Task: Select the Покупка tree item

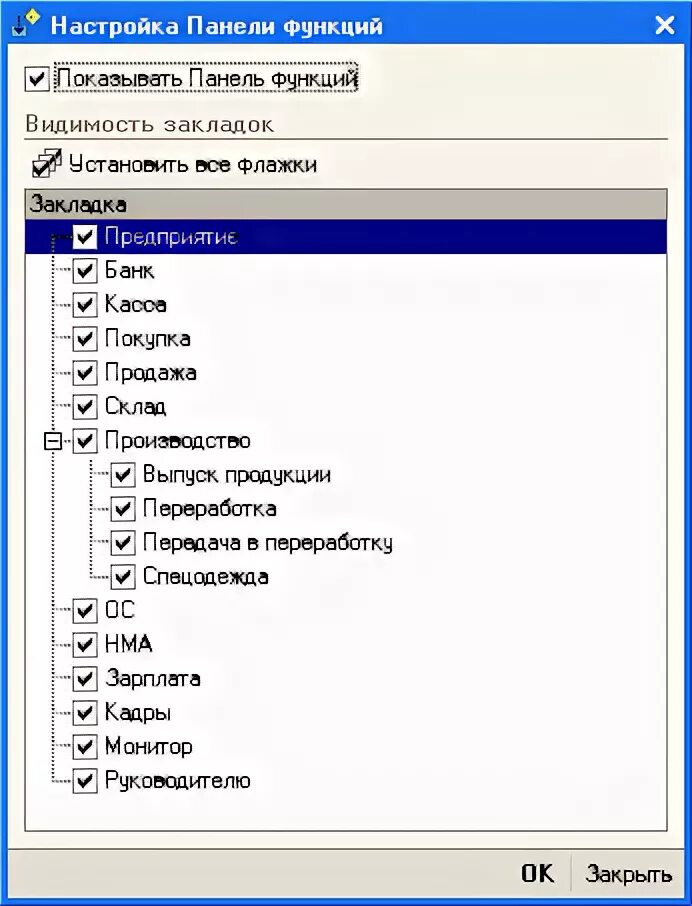Action: (x=147, y=339)
